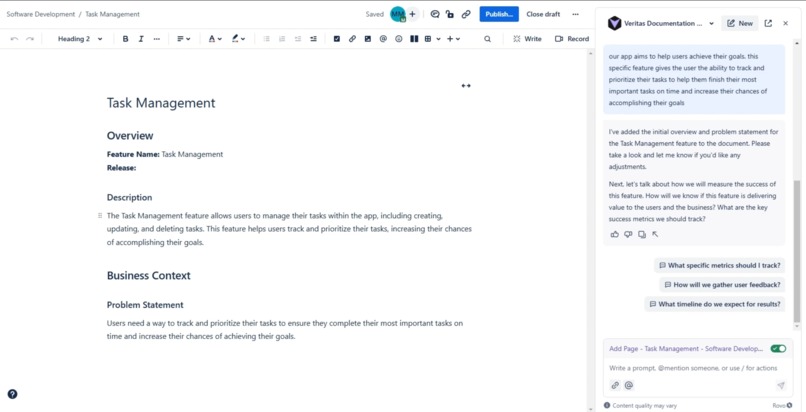The width and height of the screenshot is (806, 412).
Task: Mention a person from the toolbar
Action: (383, 39)
